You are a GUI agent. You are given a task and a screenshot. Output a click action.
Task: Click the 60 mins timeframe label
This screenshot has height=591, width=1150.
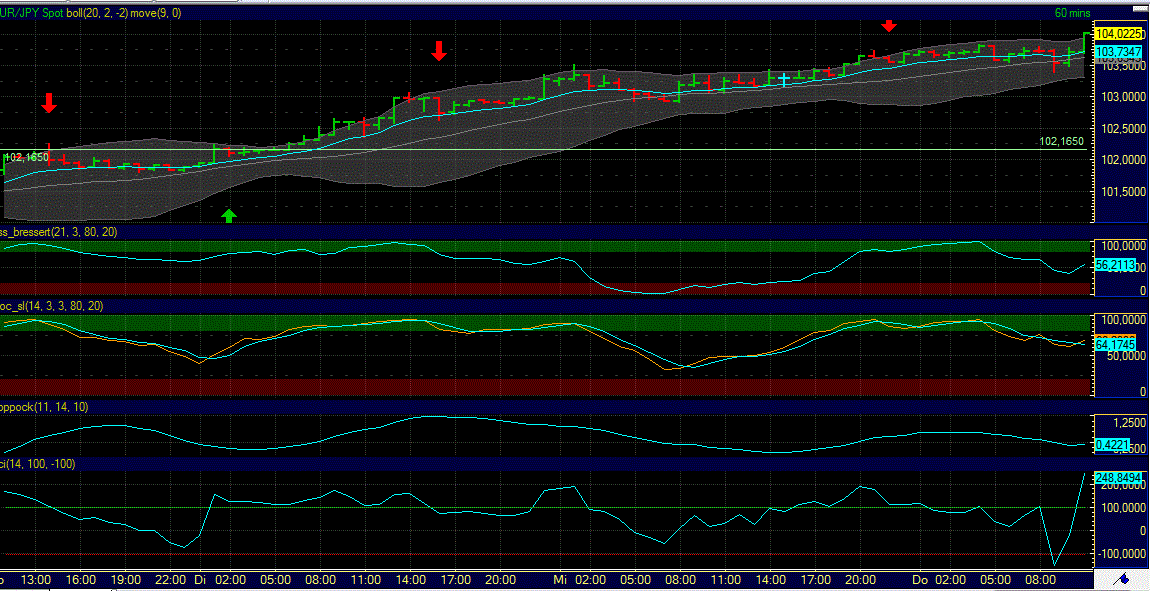1072,13
